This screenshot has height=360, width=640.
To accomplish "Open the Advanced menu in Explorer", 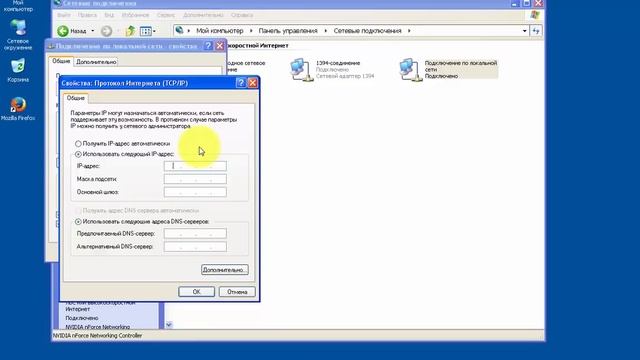I will pos(203,15).
